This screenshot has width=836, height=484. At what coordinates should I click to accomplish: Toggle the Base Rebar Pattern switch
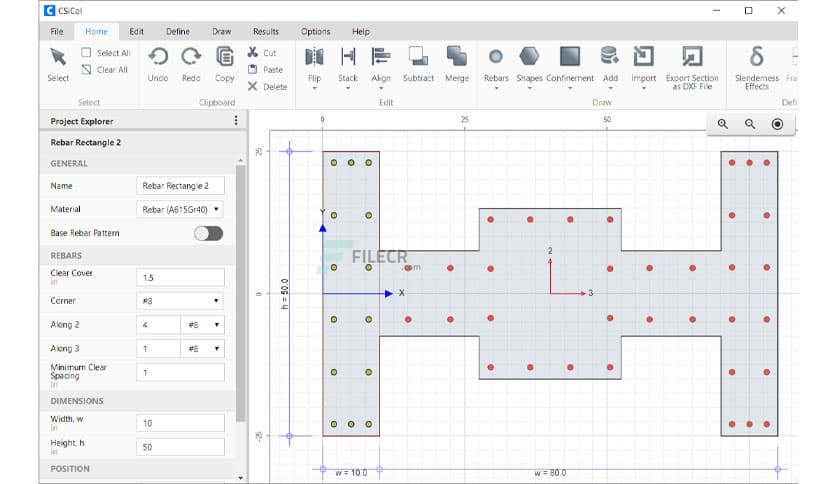coord(208,233)
